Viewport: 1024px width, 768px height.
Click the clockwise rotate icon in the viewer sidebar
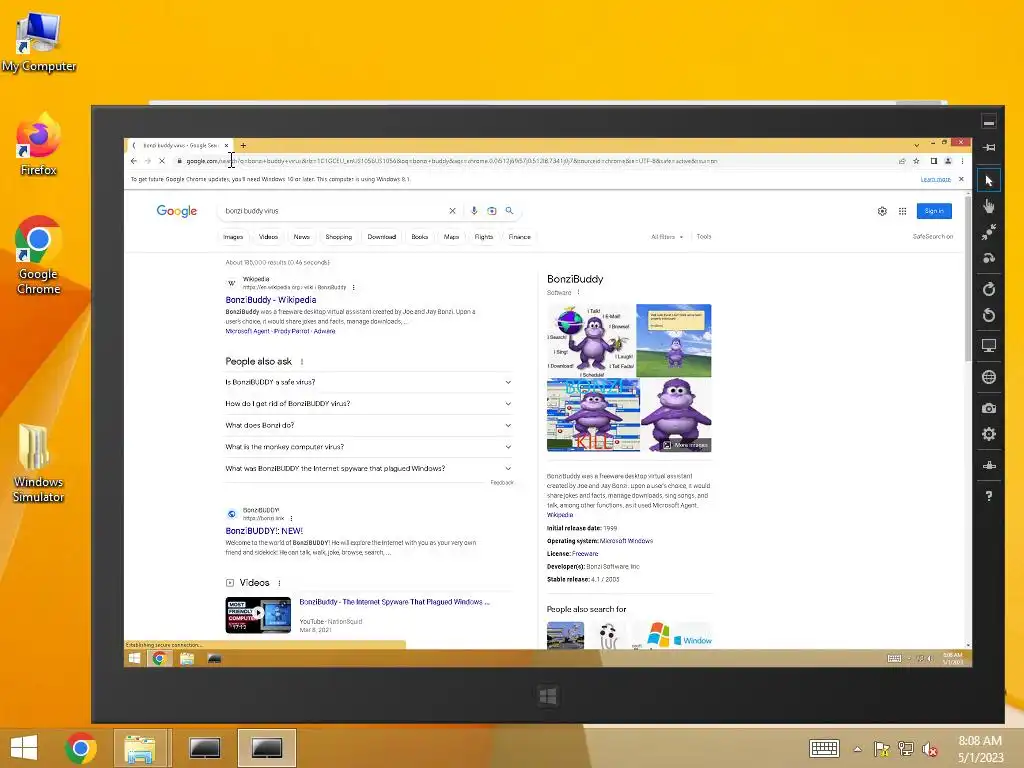tap(989, 289)
